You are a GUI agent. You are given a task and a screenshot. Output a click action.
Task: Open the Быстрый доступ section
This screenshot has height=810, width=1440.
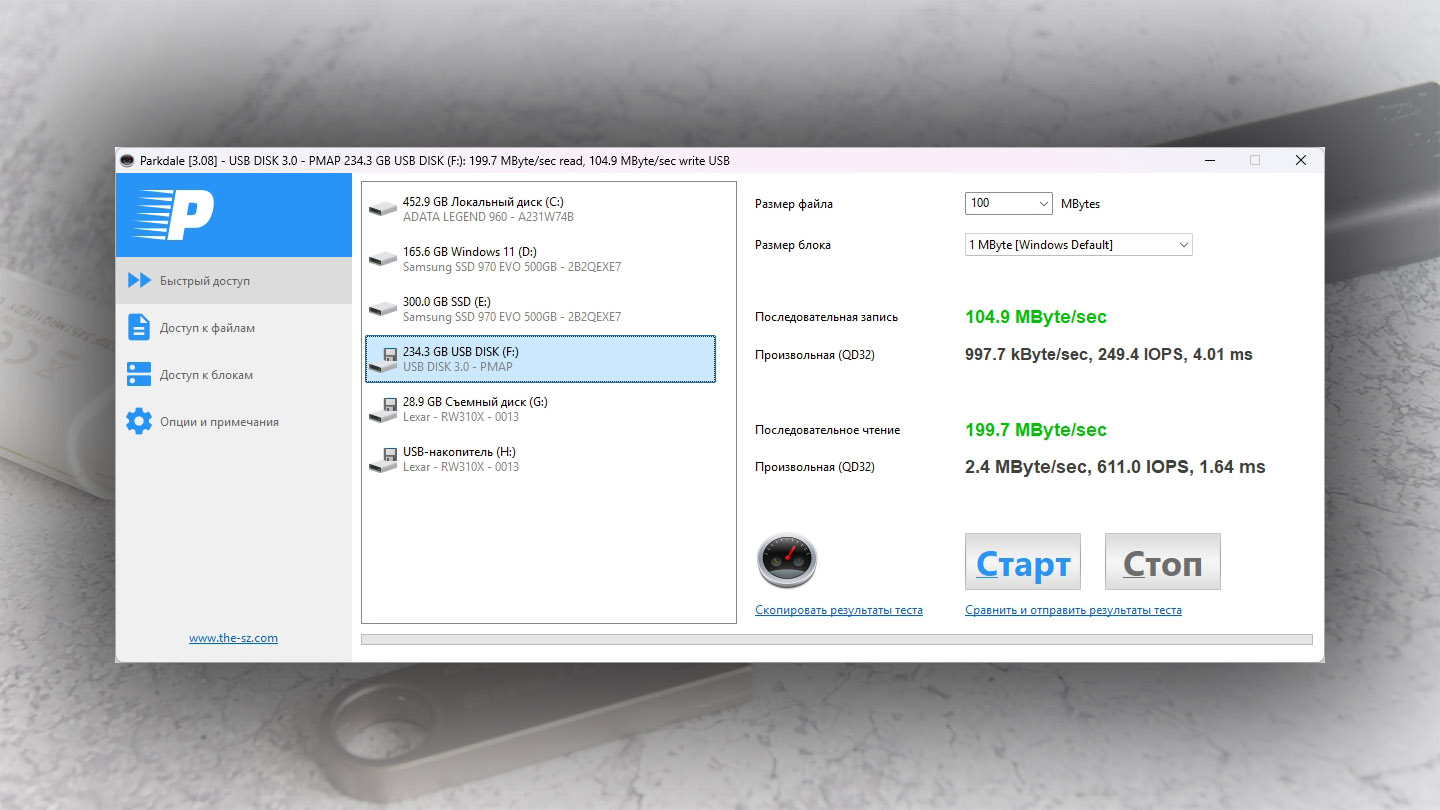click(x=234, y=281)
